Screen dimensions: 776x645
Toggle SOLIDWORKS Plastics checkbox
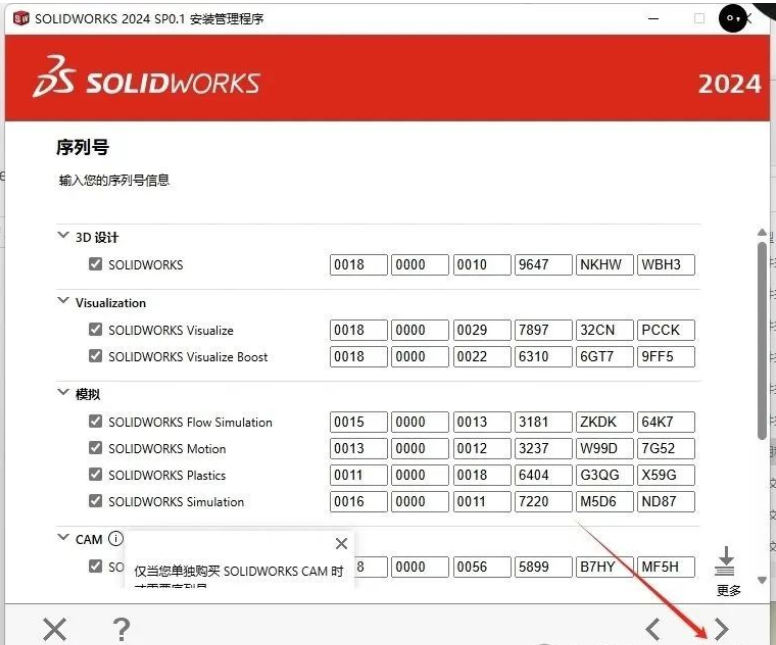tap(95, 474)
